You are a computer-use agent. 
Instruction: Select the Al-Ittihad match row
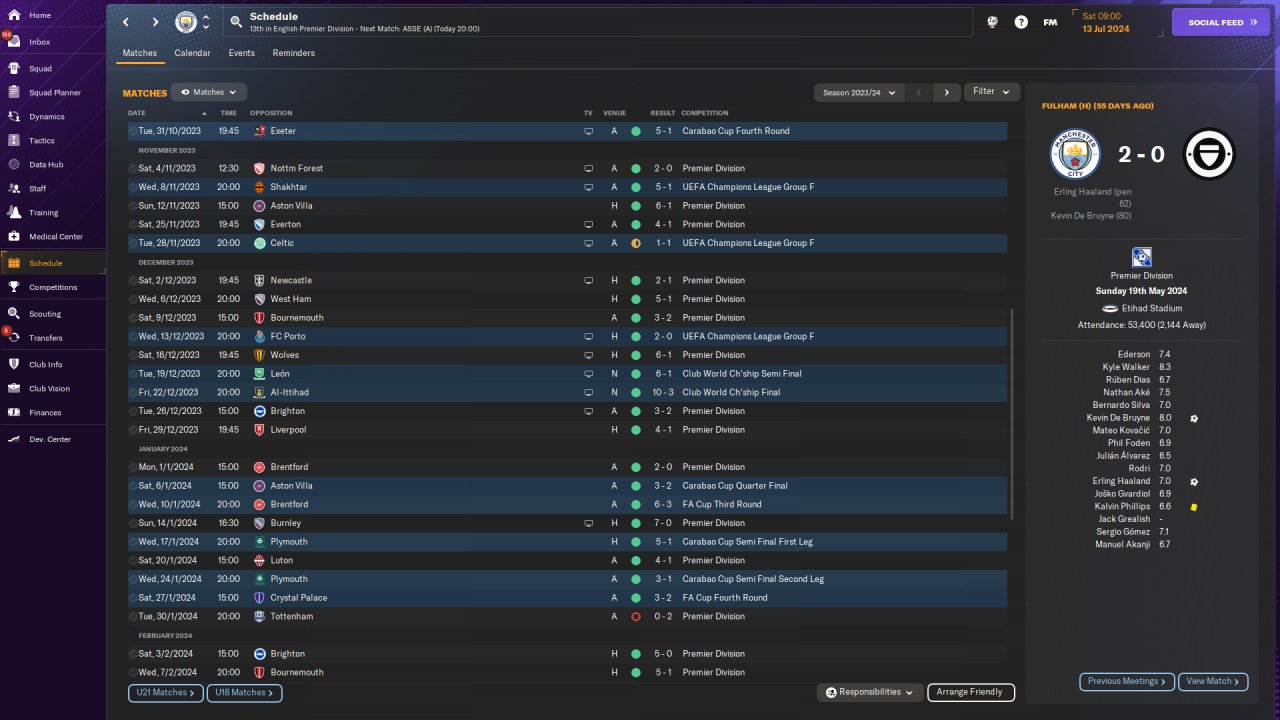click(x=567, y=393)
